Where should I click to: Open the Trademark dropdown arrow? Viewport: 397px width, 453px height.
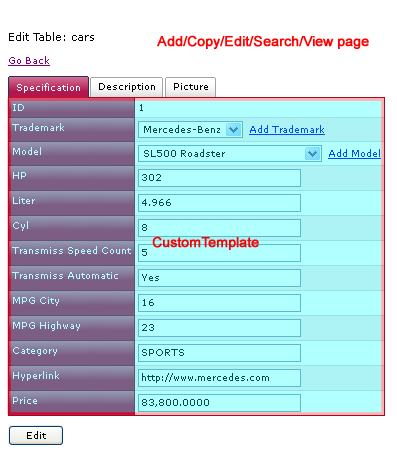pos(233,129)
